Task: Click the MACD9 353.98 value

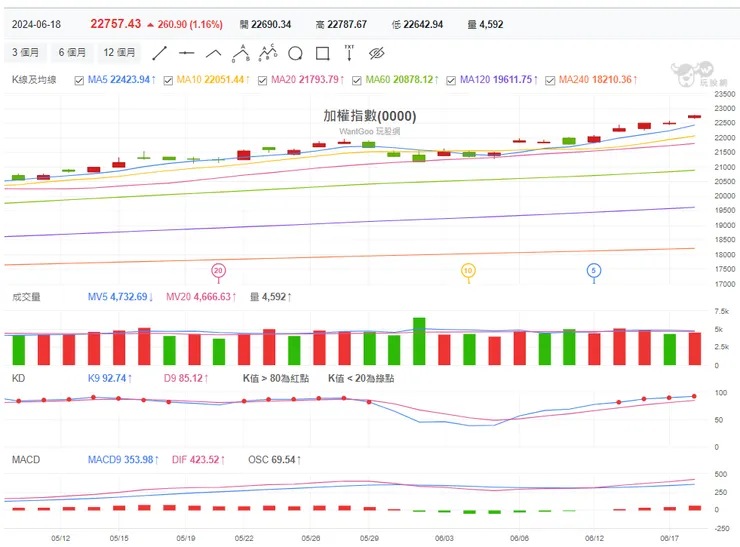Action: pos(123,460)
